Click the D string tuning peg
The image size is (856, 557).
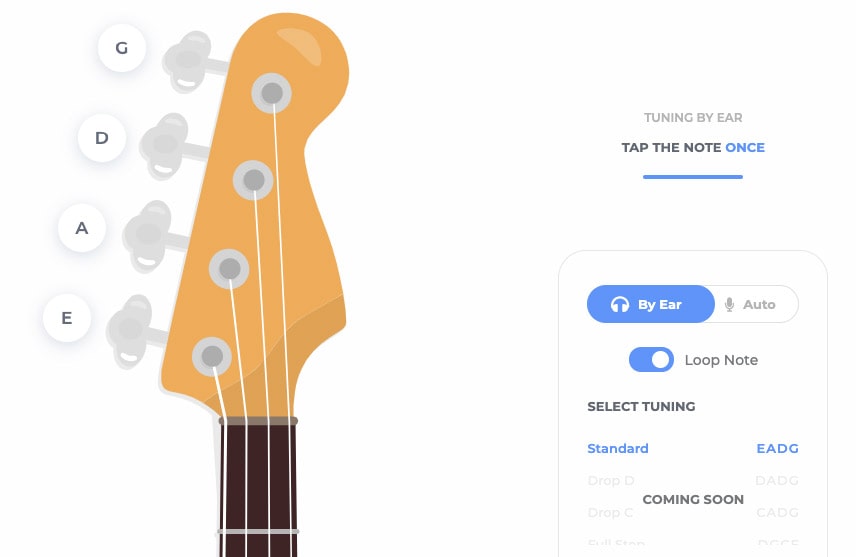point(167,146)
